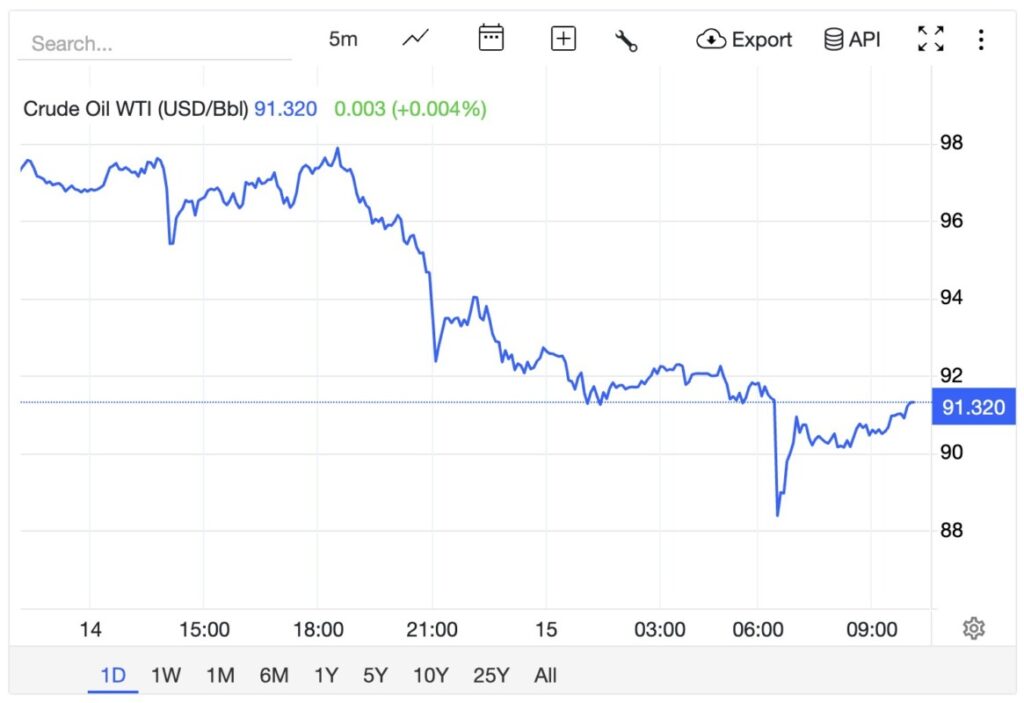Show All historical data
1024x703 pixels.
click(x=545, y=675)
